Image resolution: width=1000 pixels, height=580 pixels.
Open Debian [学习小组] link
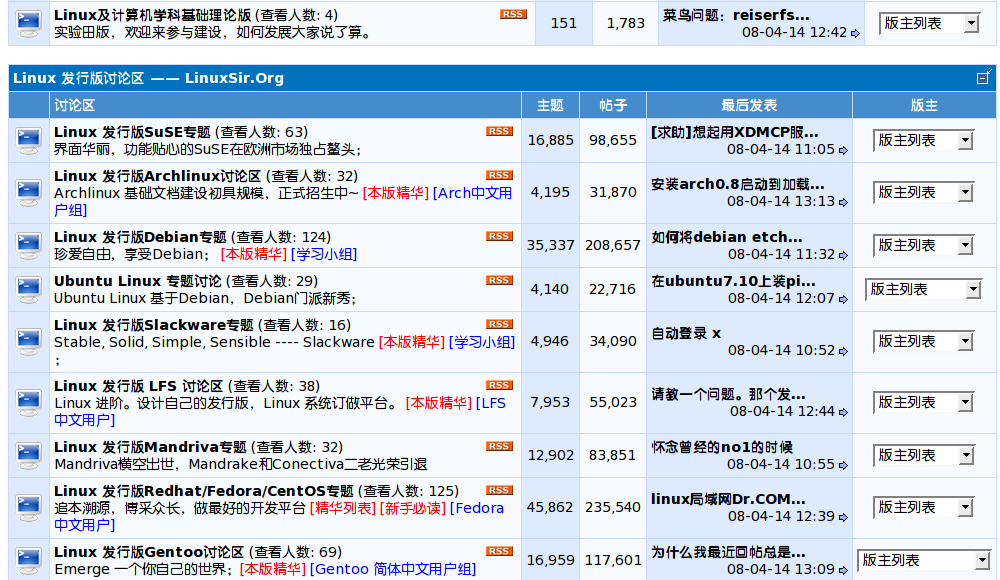click(323, 255)
